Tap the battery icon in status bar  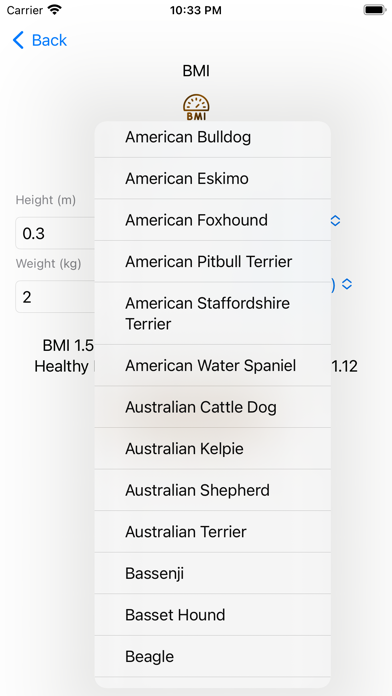coord(375,10)
